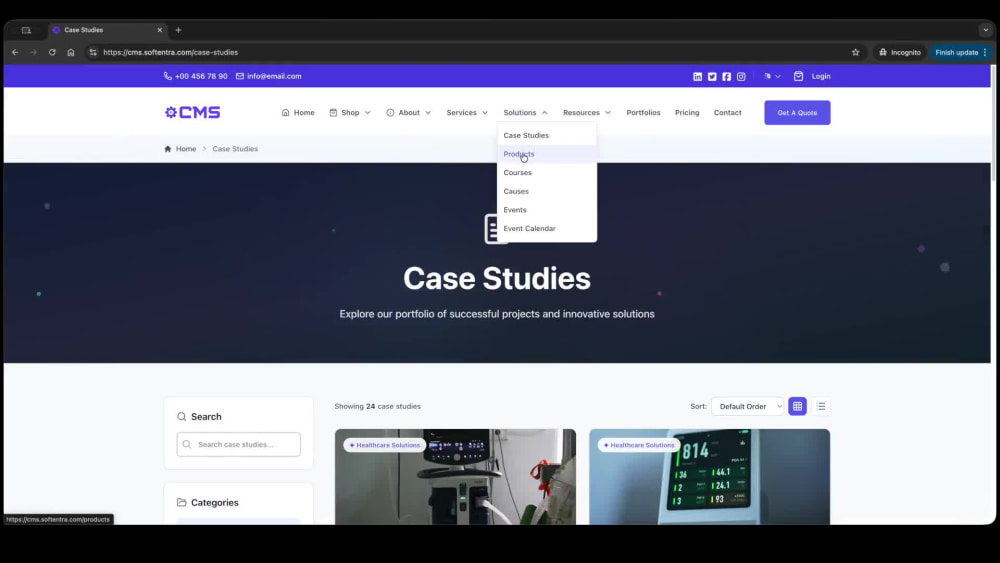Go to Home in navigation bar
The width and height of the screenshot is (1000, 563).
[x=298, y=112]
